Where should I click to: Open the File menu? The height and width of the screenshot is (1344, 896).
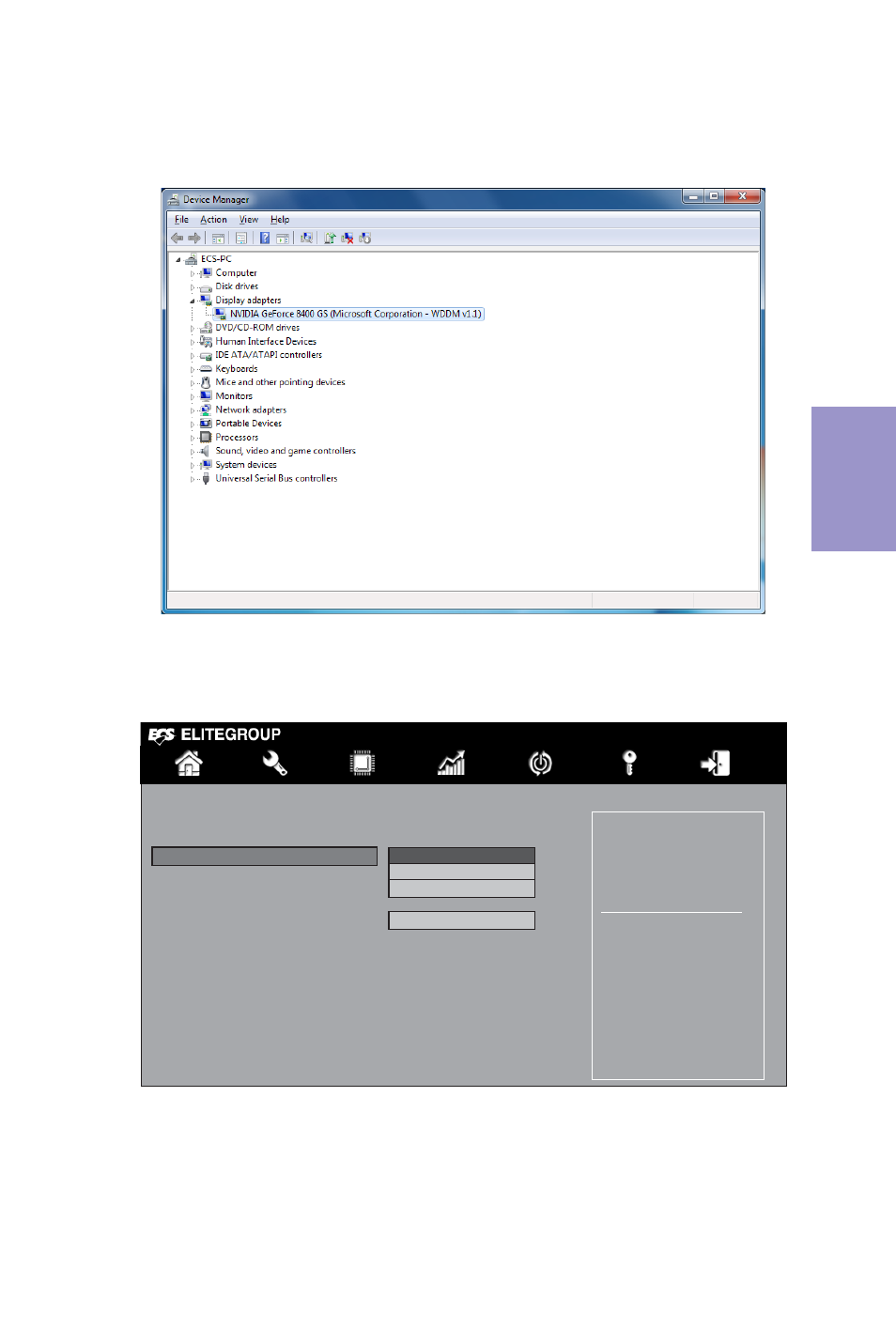point(181,220)
